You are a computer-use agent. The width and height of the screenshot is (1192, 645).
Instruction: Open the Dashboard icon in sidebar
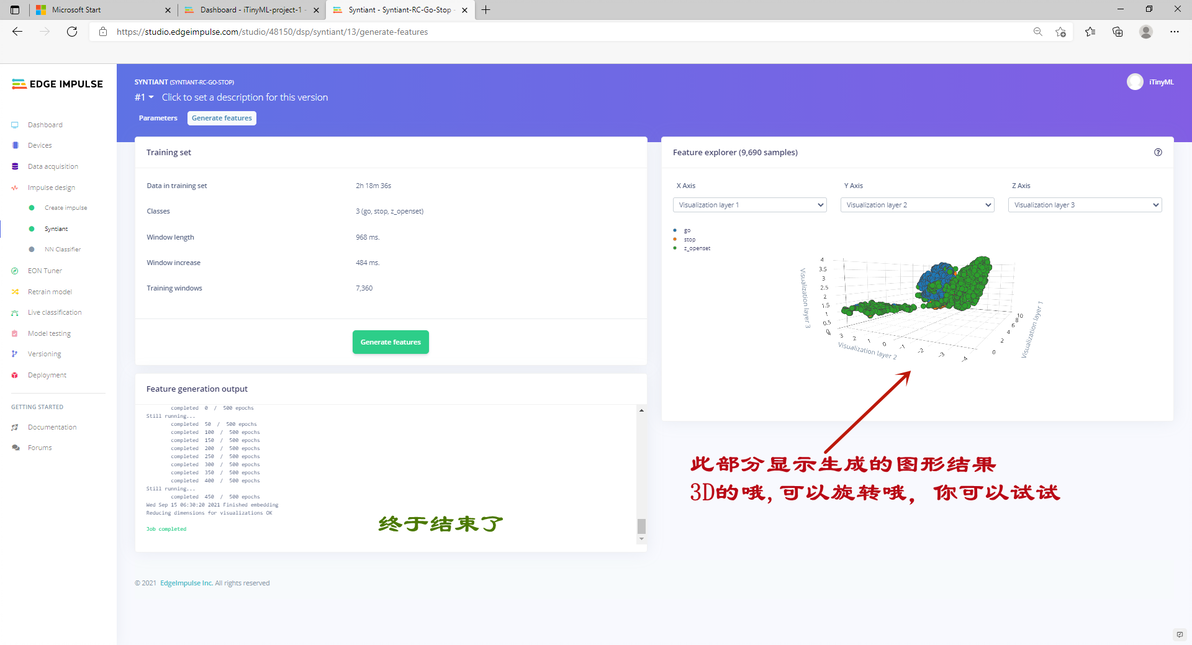click(14, 125)
